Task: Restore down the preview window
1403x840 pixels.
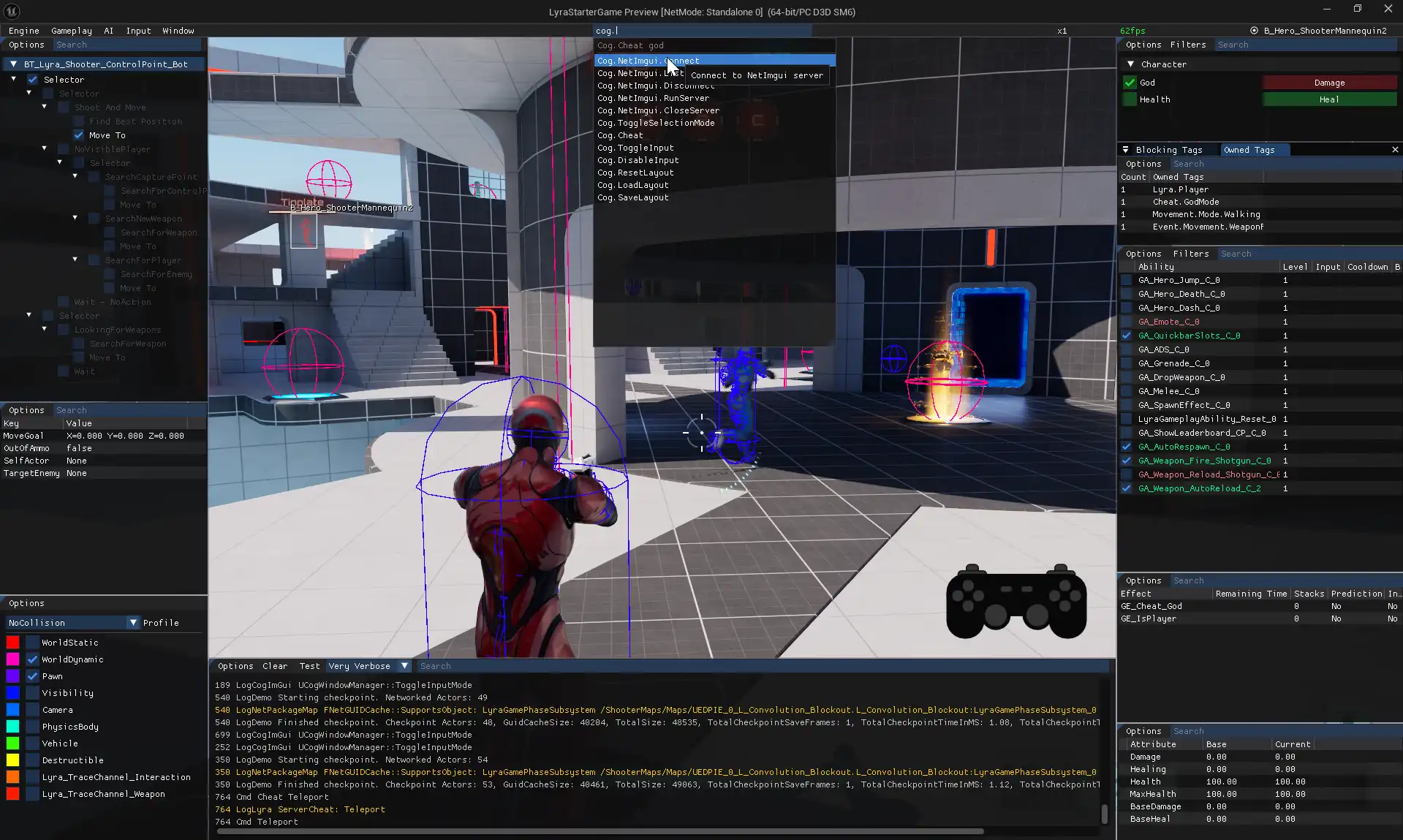Action: coord(1357,10)
